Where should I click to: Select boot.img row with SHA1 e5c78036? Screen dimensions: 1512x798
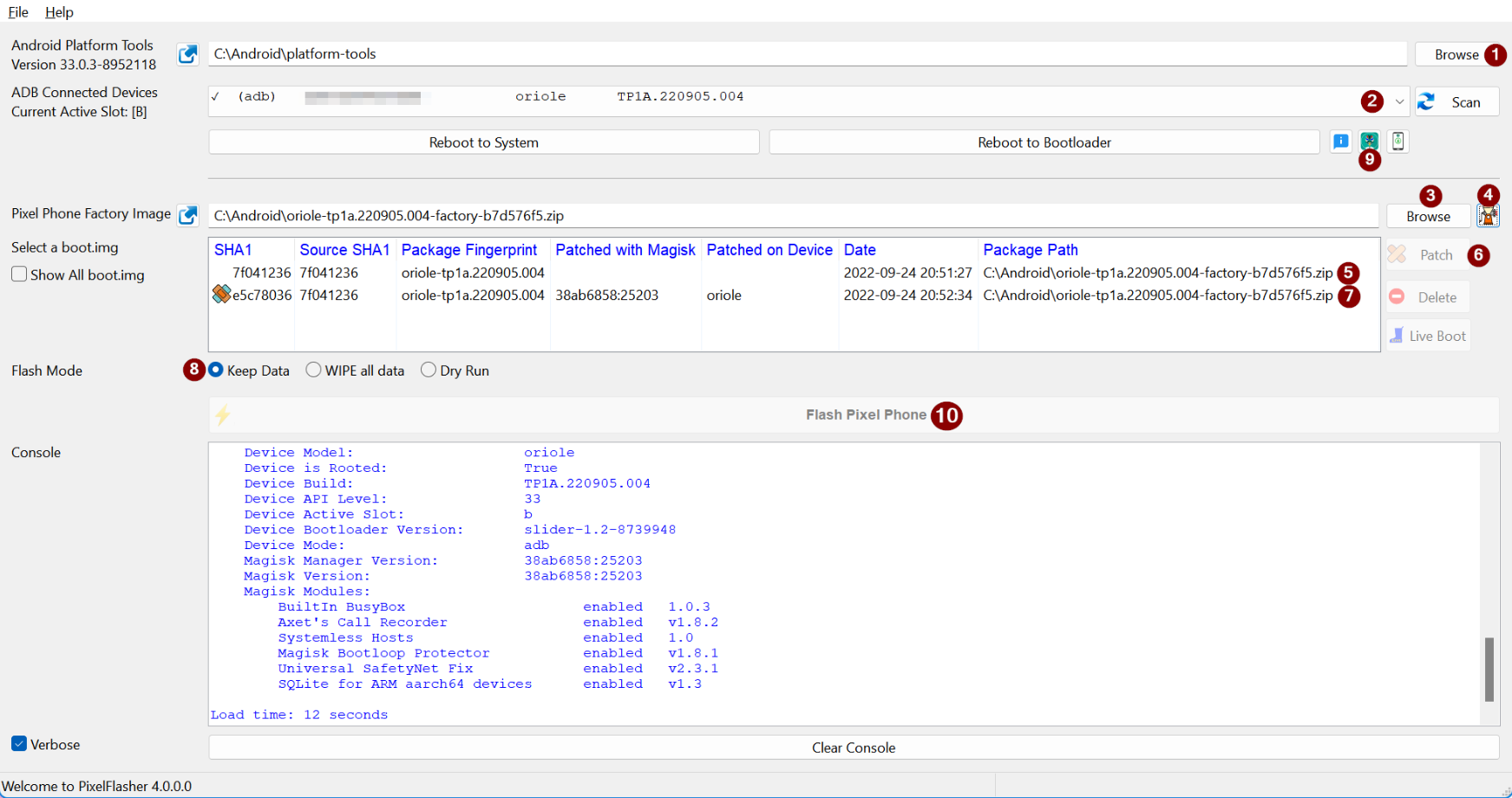(794, 295)
